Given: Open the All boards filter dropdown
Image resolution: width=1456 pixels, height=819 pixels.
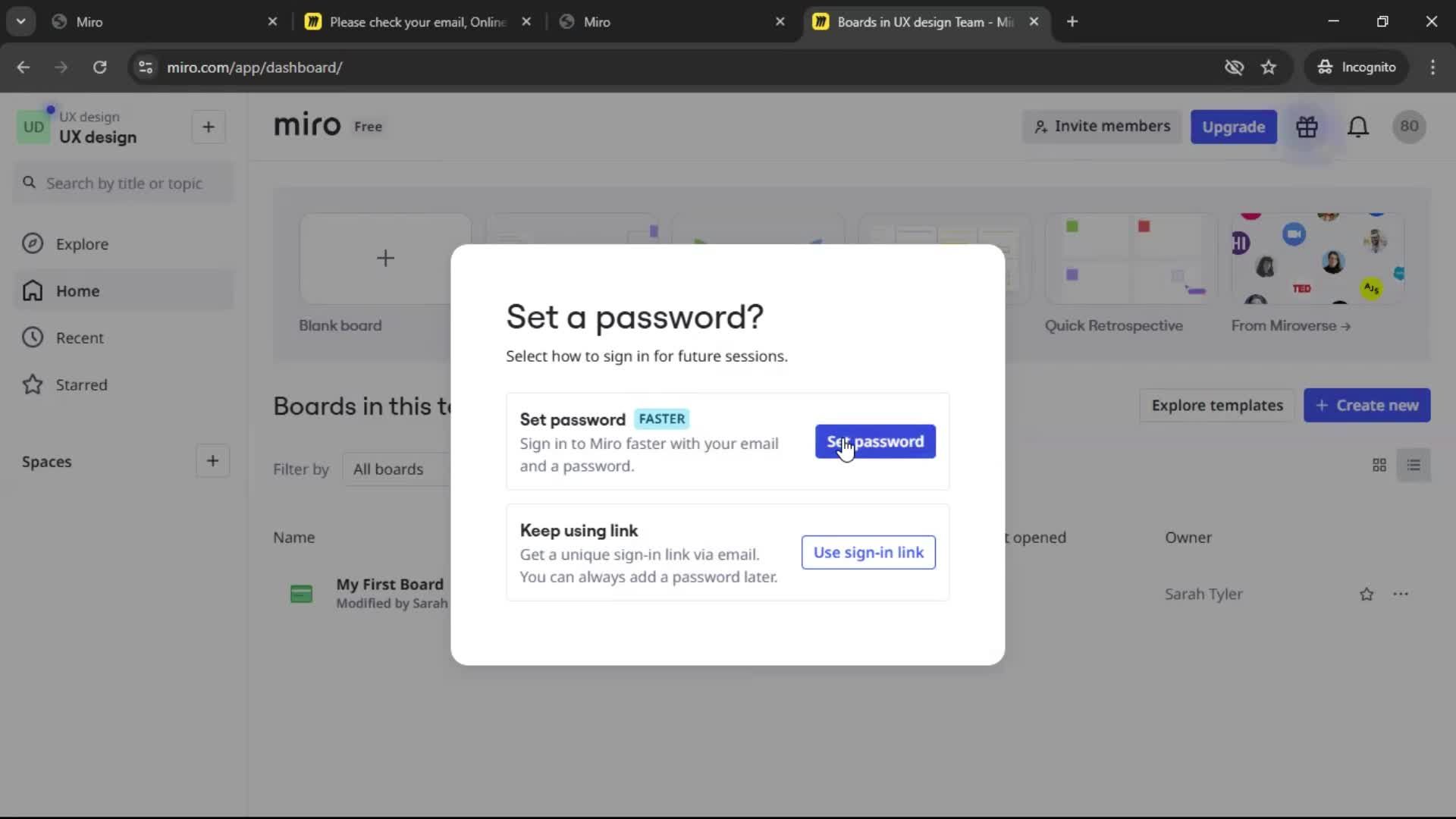Looking at the screenshot, I should [x=396, y=469].
